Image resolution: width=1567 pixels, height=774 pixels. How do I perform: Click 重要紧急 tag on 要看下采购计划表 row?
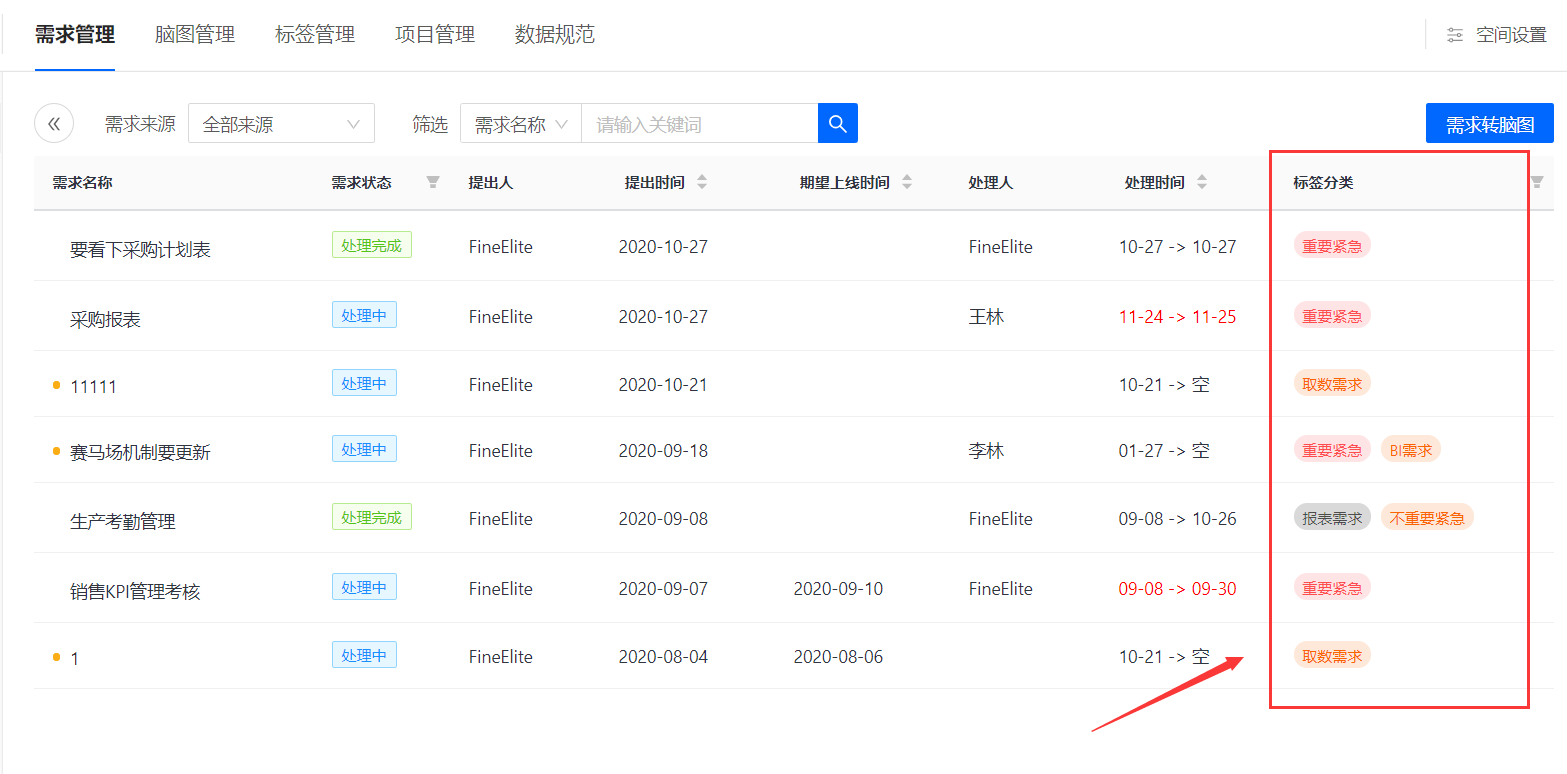point(1332,245)
